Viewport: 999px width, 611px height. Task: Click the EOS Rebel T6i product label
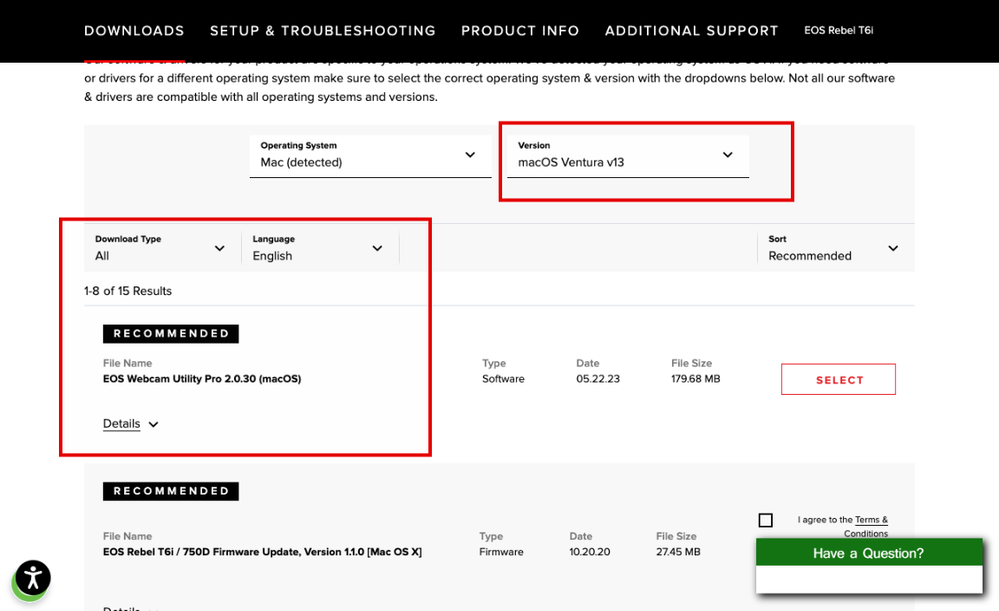838,31
